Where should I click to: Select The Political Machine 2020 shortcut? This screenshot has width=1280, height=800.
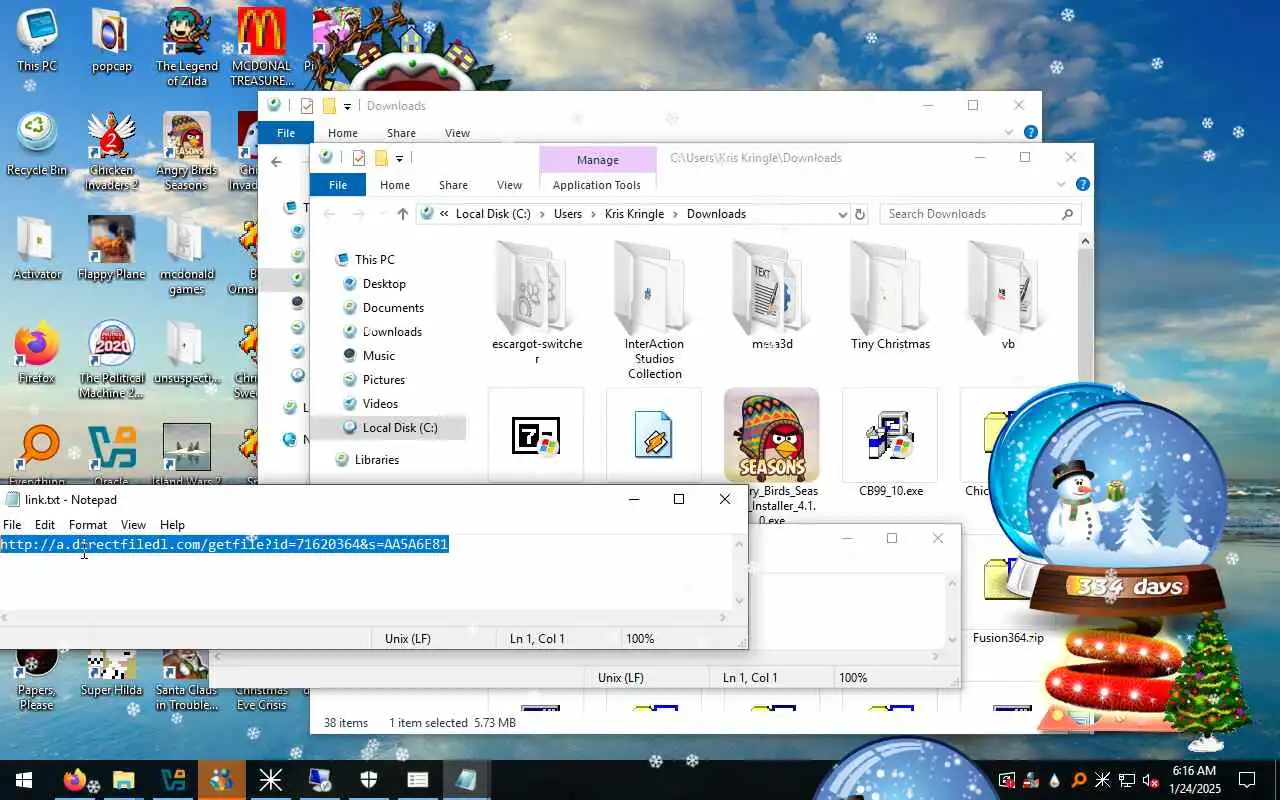click(x=112, y=360)
